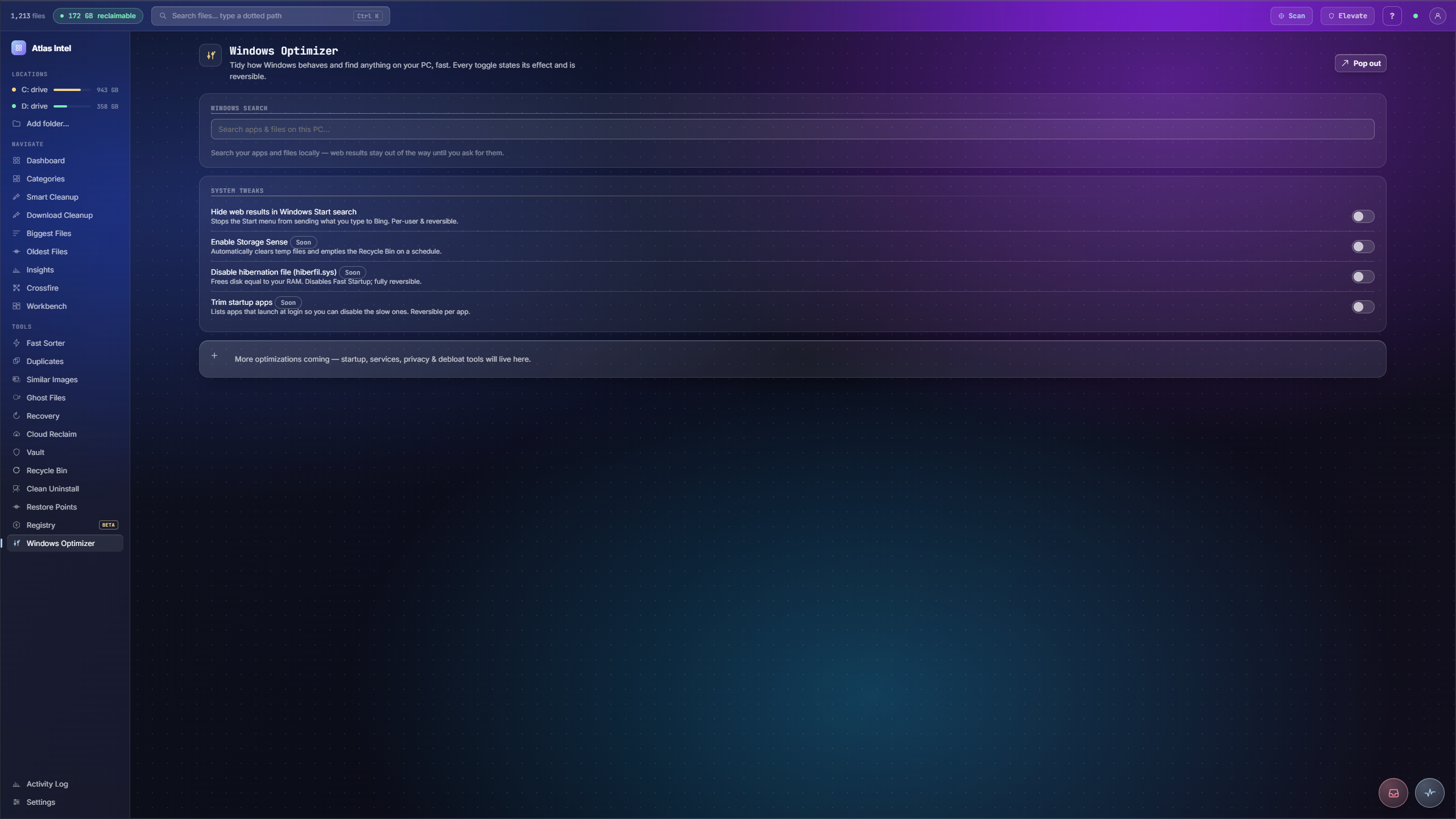Click the Recycle Bin icon
Image resolution: width=1456 pixels, height=819 pixels.
point(16,471)
